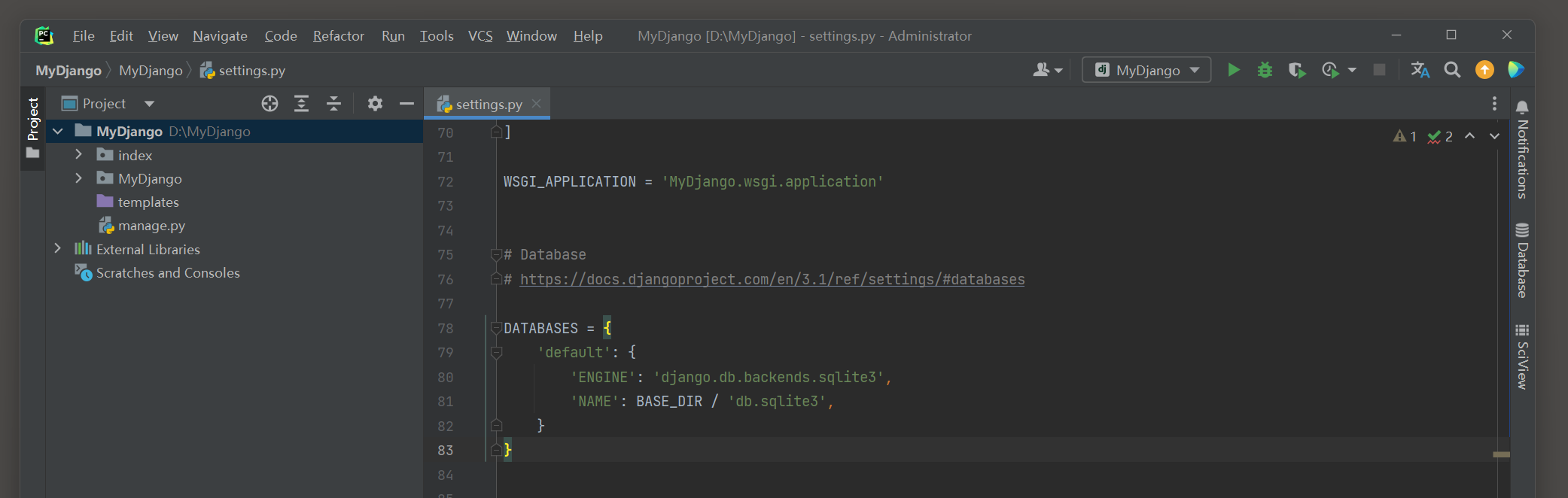Go to previous highlighted error
Viewport: 1568px width, 498px height.
tap(1469, 136)
